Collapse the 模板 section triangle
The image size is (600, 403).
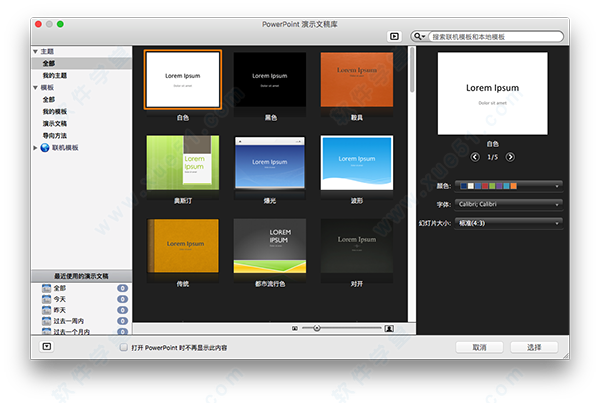pos(36,88)
